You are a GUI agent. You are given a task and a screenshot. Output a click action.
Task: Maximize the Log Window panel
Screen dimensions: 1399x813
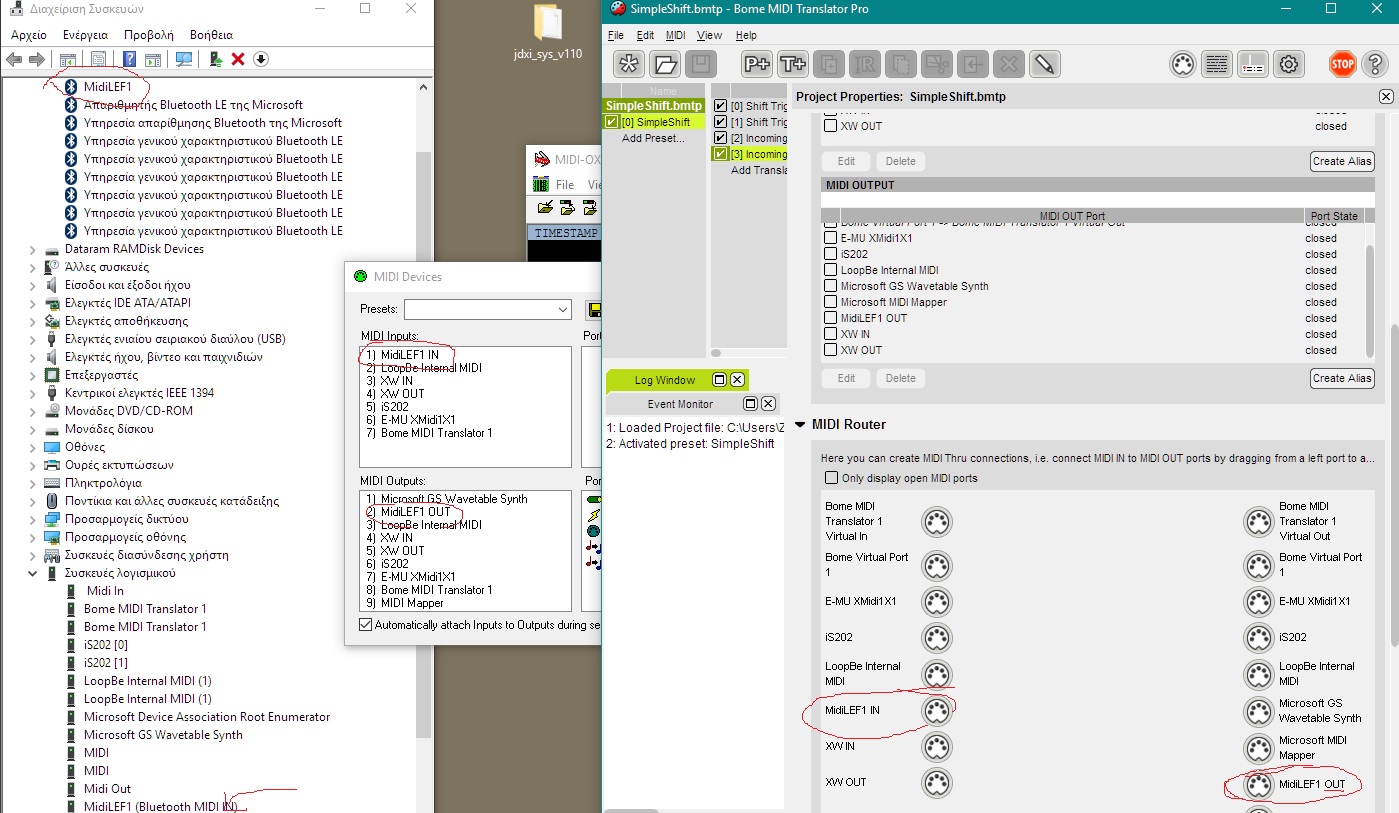[x=718, y=380]
